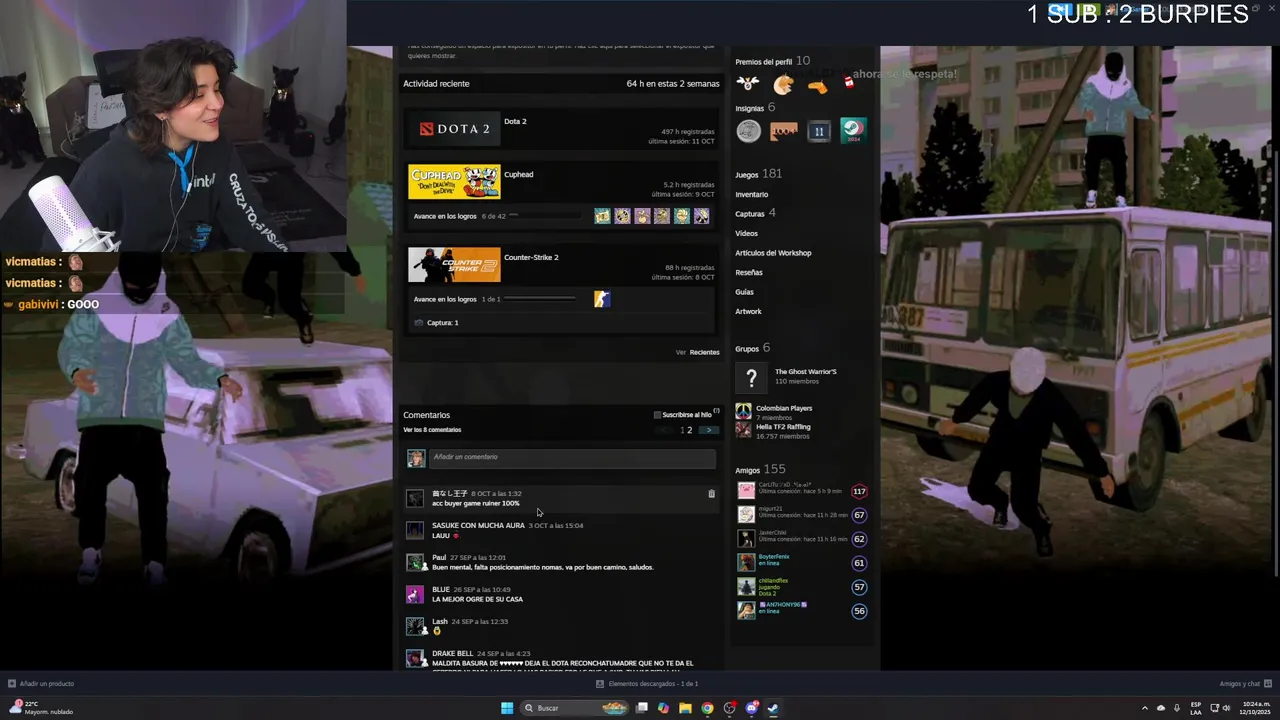Screen dimensions: 1280x720
Task: Open Ver los 8 comentarios link
Action: tap(432, 430)
